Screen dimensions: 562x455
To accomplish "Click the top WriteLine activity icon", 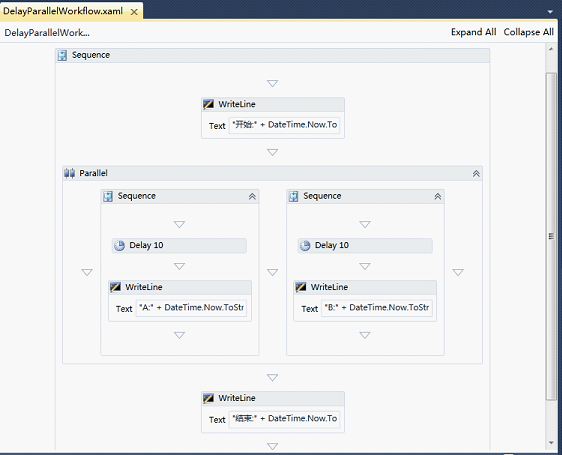I will click(209, 104).
